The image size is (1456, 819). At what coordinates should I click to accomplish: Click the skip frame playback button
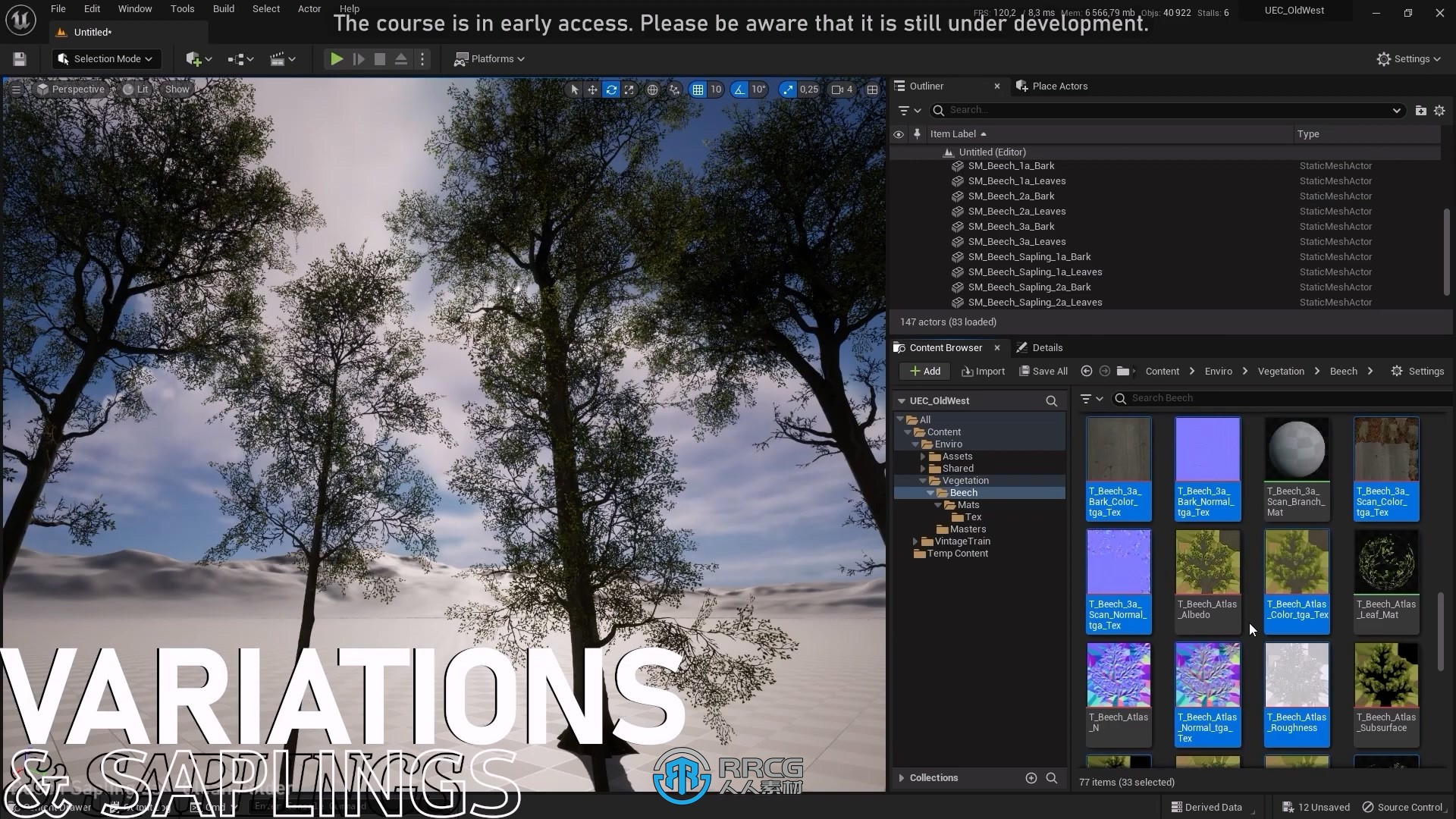pos(359,59)
